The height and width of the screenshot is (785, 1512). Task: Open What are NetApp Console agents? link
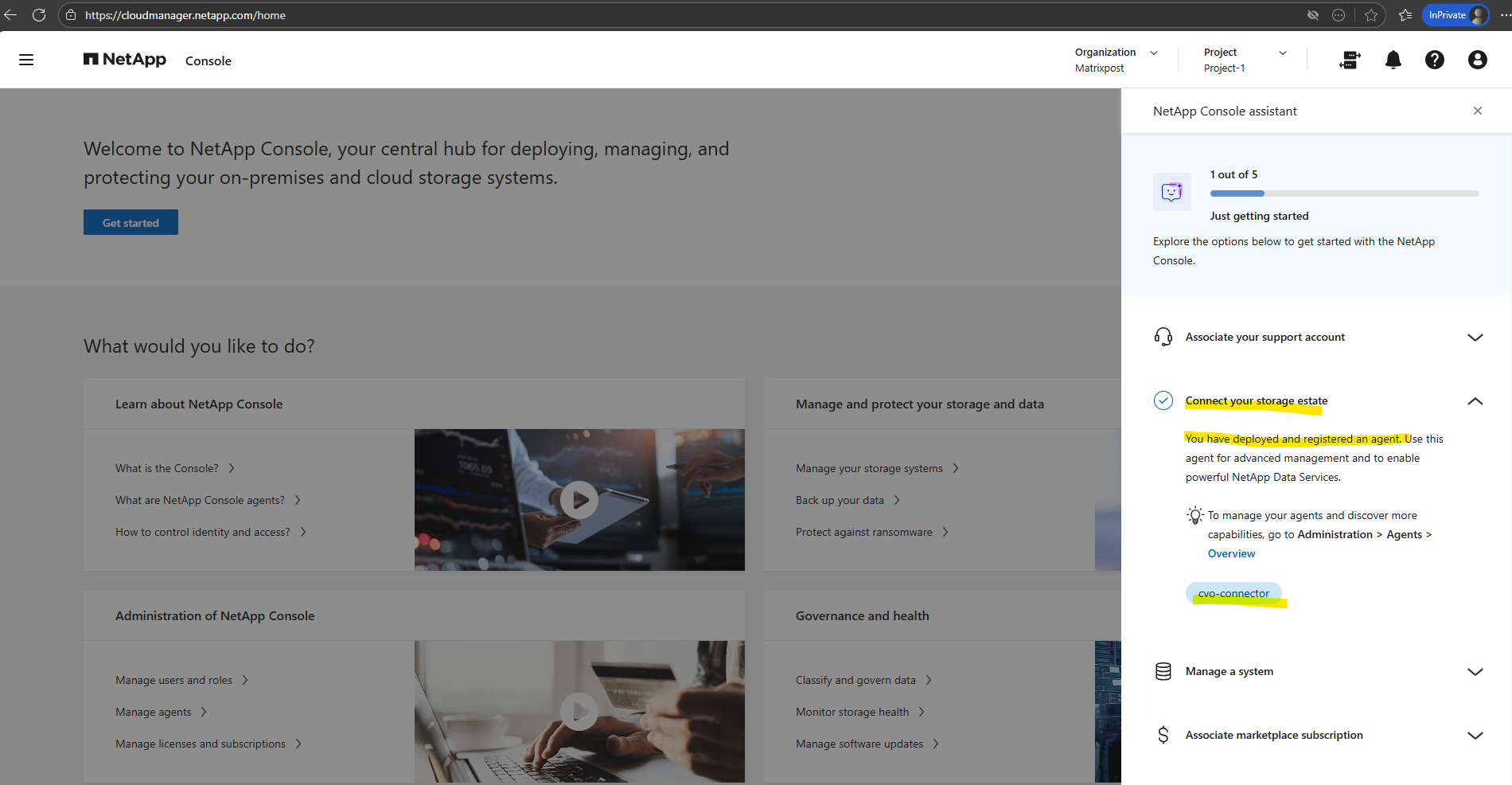point(208,500)
